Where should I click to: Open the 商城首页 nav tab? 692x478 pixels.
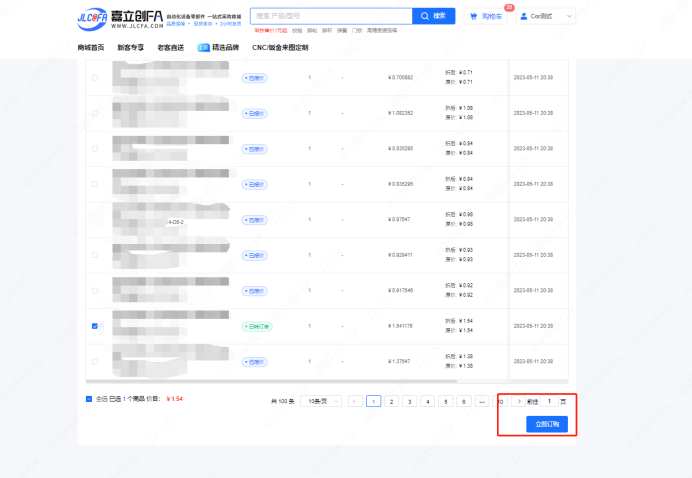(x=90, y=47)
